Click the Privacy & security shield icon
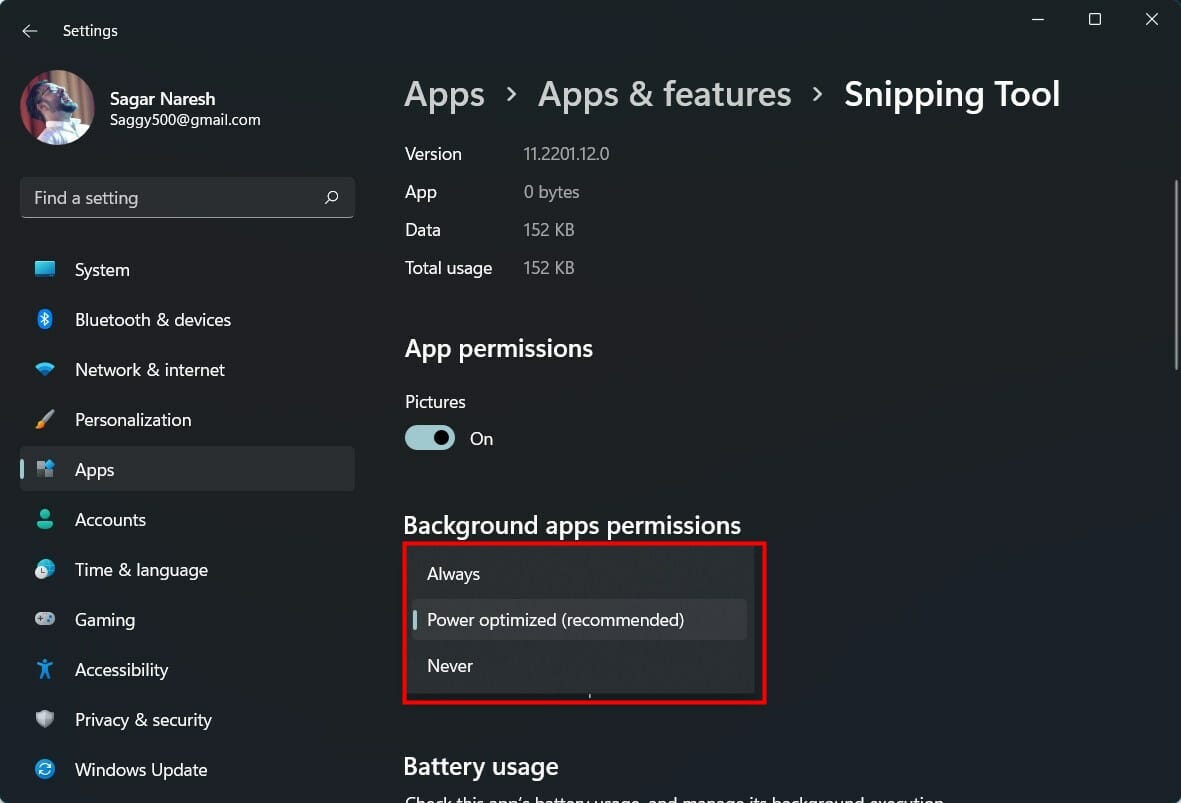1181x803 pixels. pyautogui.click(x=45, y=719)
